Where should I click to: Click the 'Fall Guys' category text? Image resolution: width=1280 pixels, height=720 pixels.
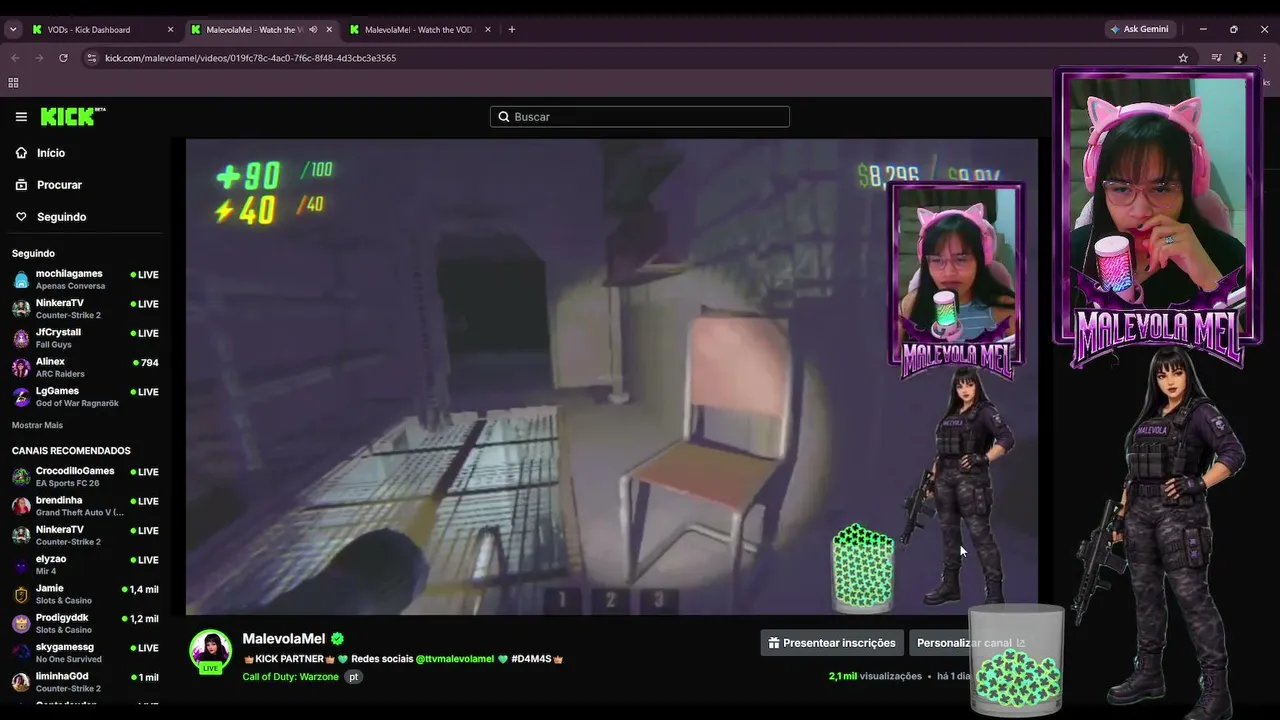[x=54, y=345]
